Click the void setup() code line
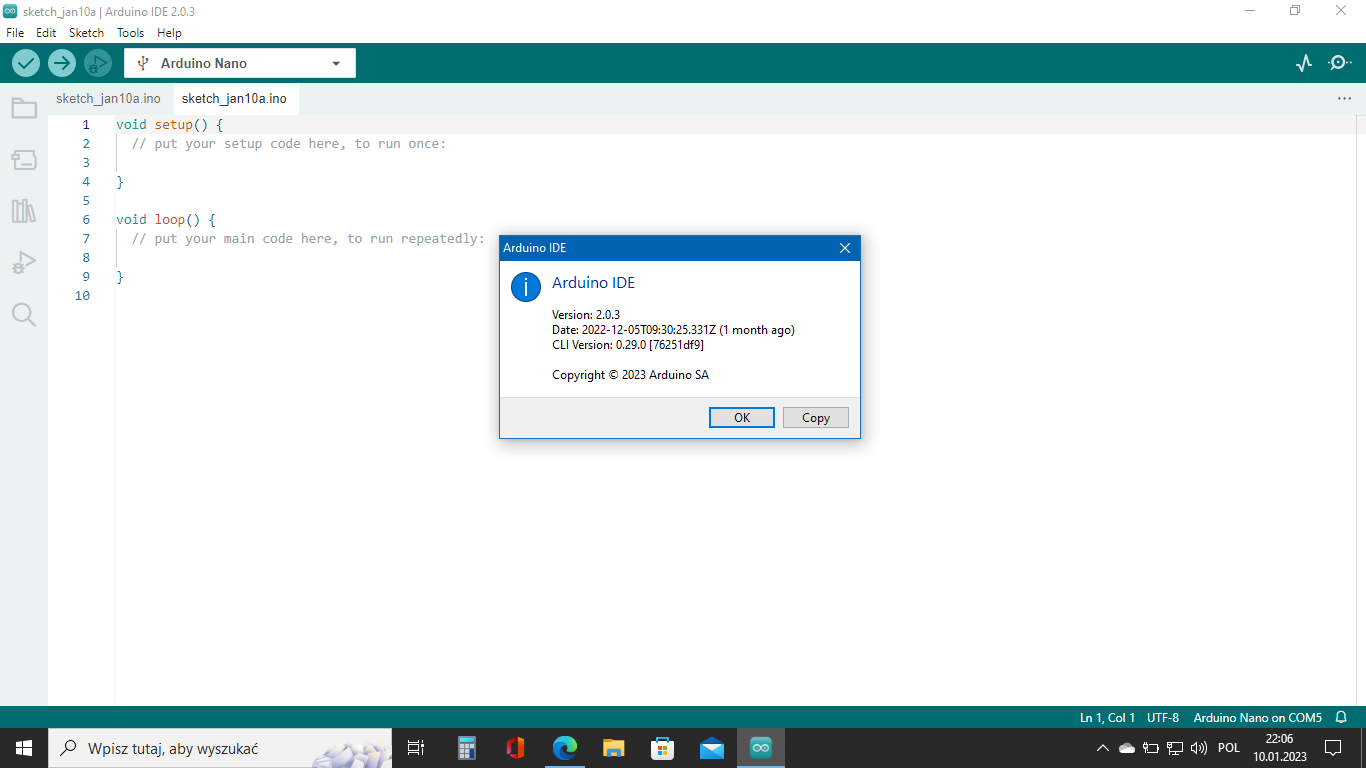This screenshot has height=768, width=1366. click(169, 125)
